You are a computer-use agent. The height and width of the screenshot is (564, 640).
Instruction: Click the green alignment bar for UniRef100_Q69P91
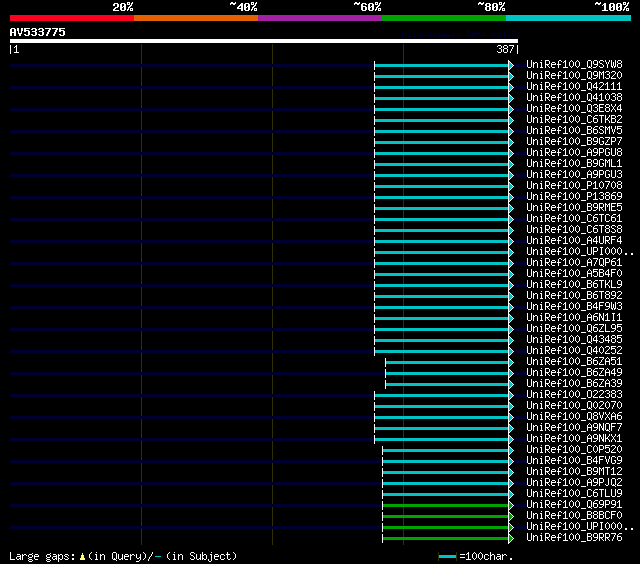click(446, 506)
